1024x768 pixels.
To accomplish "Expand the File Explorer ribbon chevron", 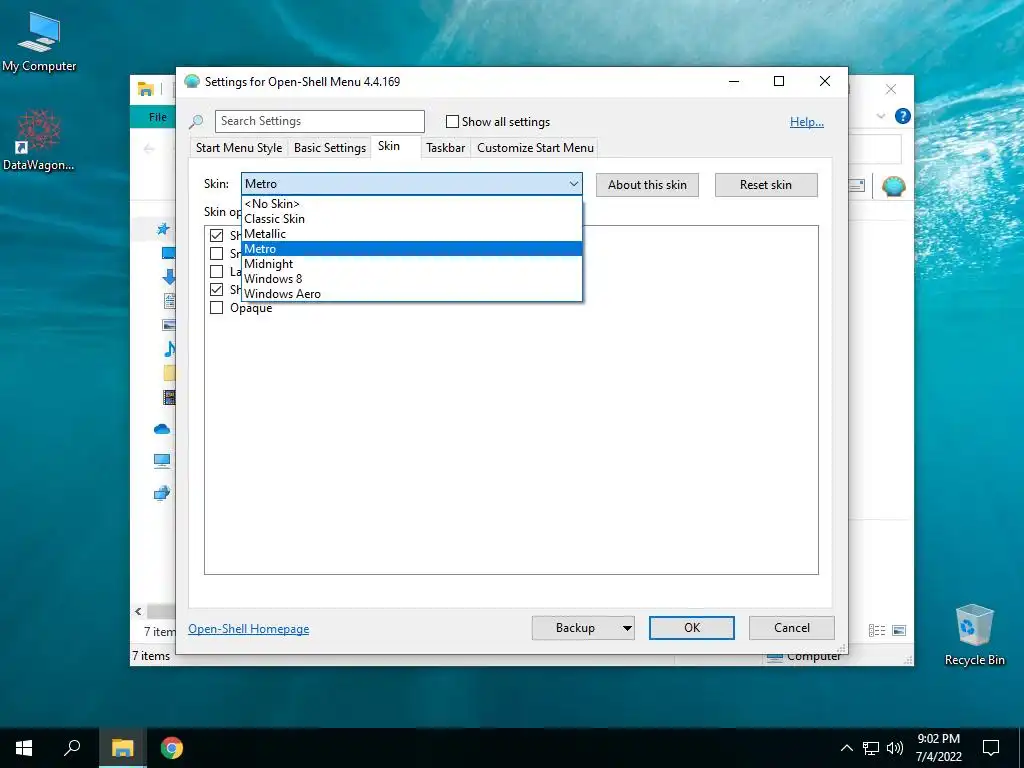I will click(x=880, y=116).
